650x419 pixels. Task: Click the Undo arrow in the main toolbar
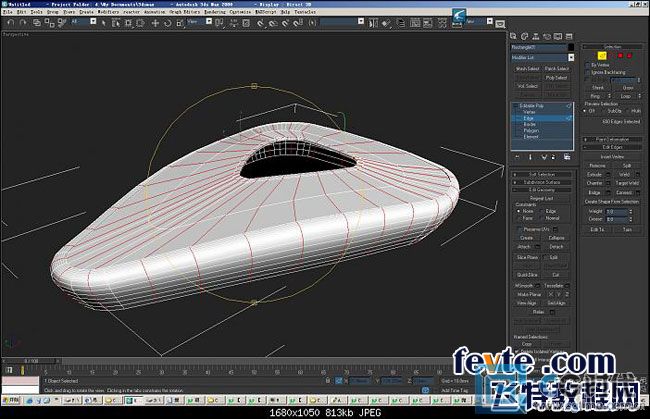pyautogui.click(x=11, y=23)
